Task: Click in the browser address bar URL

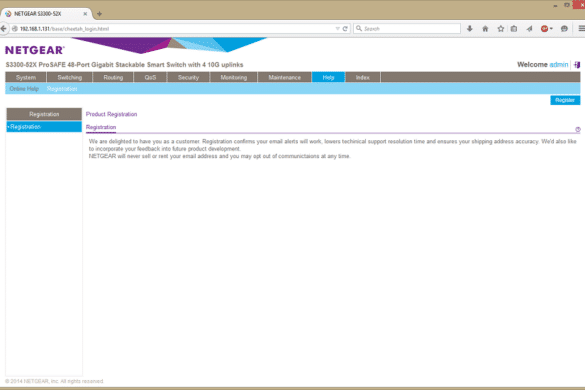Action: (175, 29)
